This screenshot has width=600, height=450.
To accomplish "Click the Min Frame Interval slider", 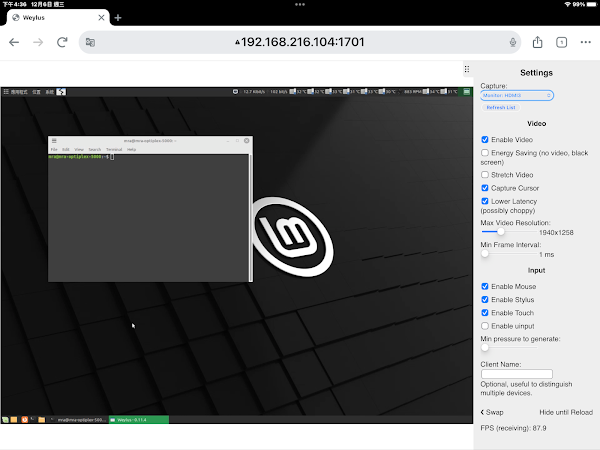I will [509, 254].
